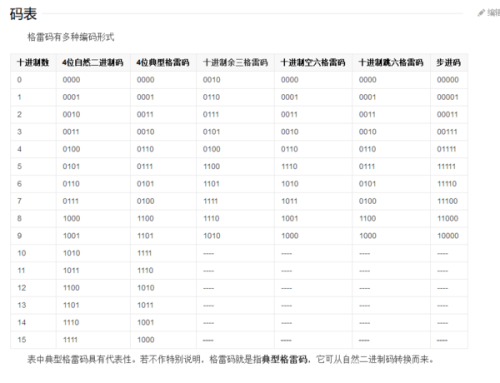Select step code cell 00001
Screen dimensions: 500x383
(x=448, y=97)
